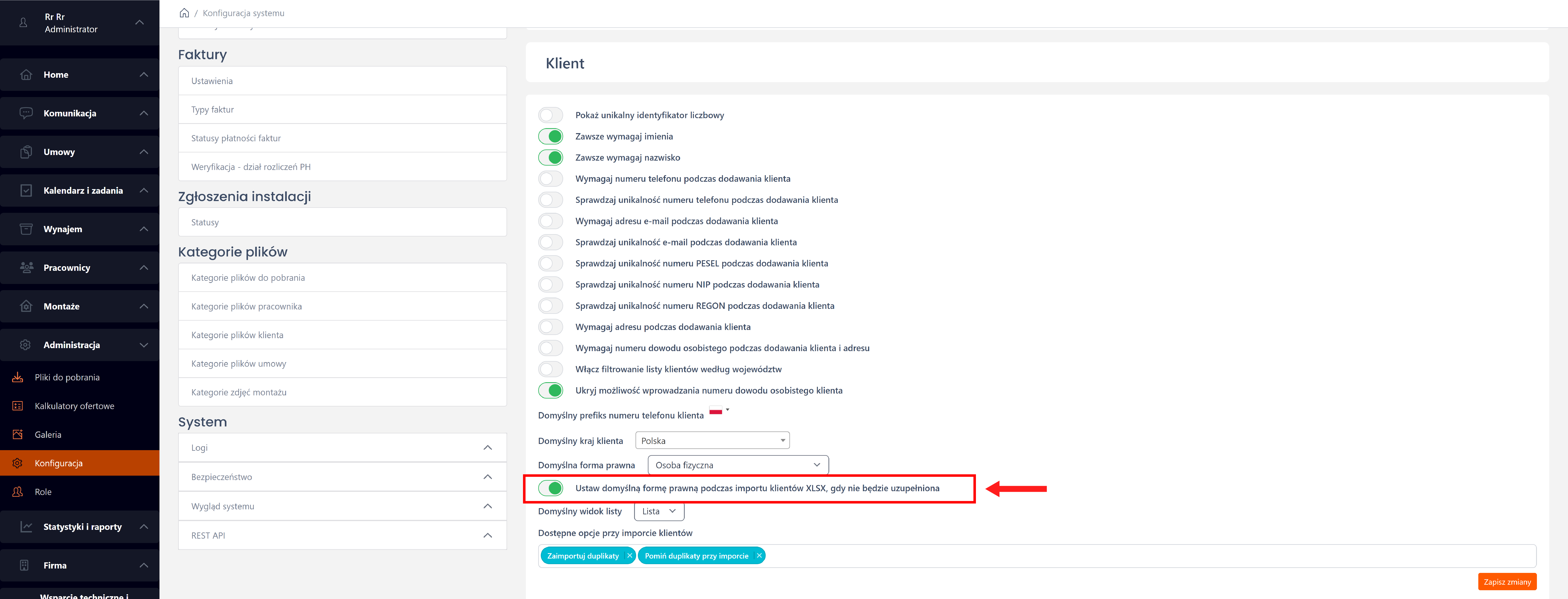
Task: Open Domyślna forma prawna dropdown
Action: 738,465
